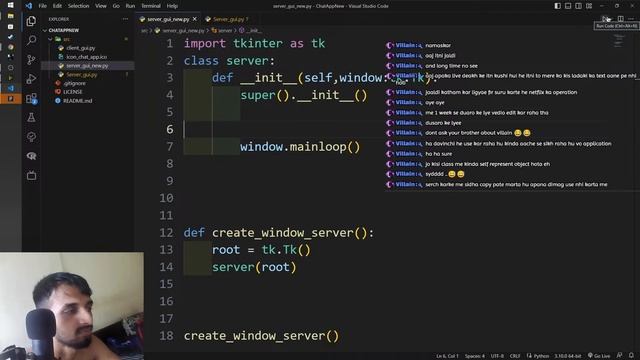Toggle primary side bar layout icon

557,6
